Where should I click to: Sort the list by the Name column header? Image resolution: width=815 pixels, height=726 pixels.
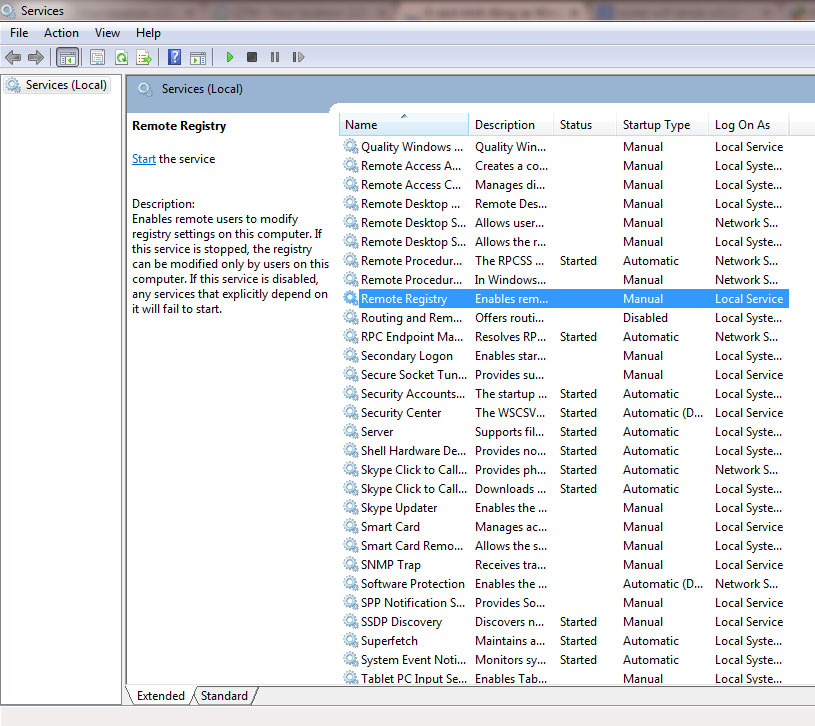361,125
